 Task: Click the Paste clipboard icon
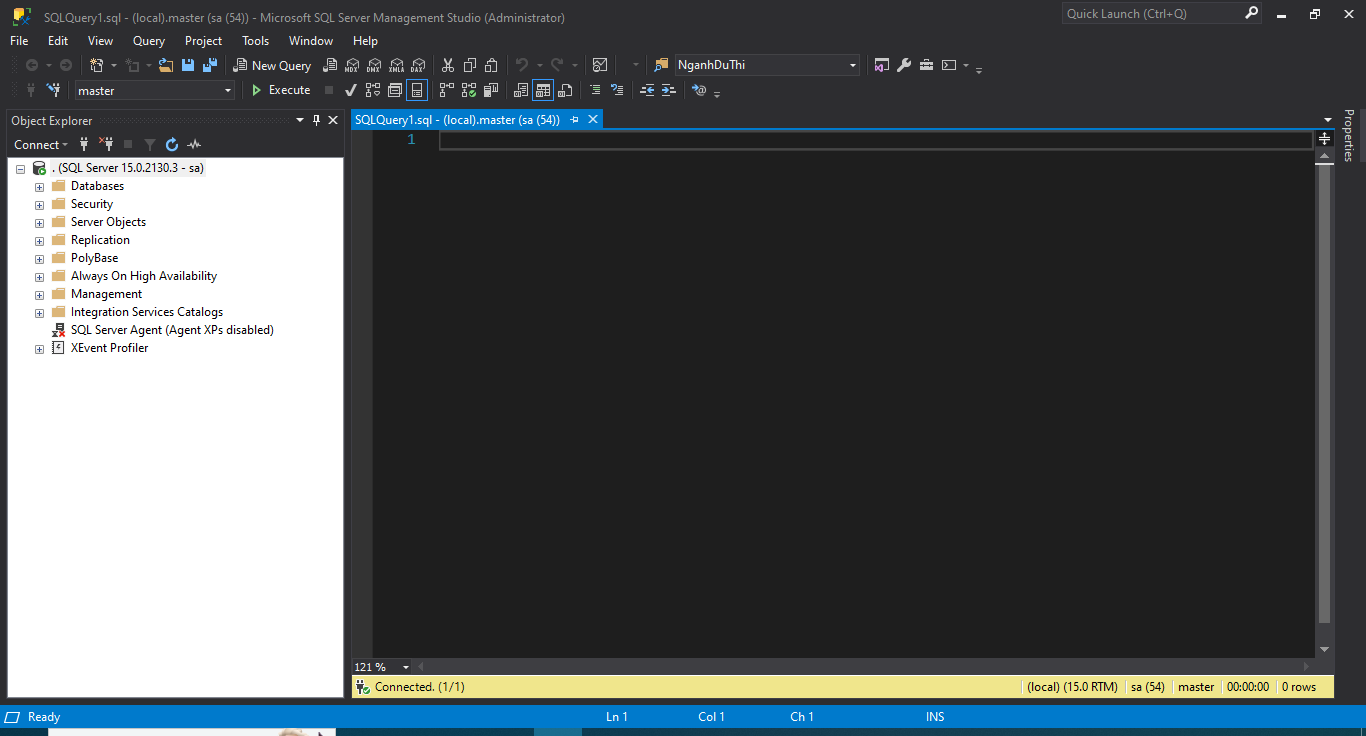click(492, 65)
